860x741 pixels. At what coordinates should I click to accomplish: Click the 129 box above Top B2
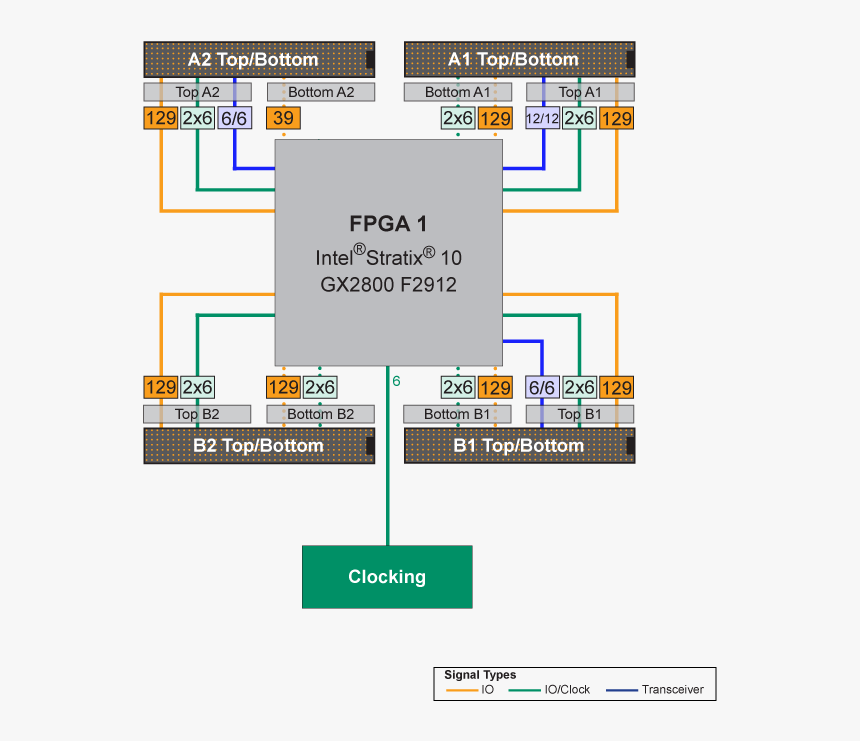pos(161,387)
